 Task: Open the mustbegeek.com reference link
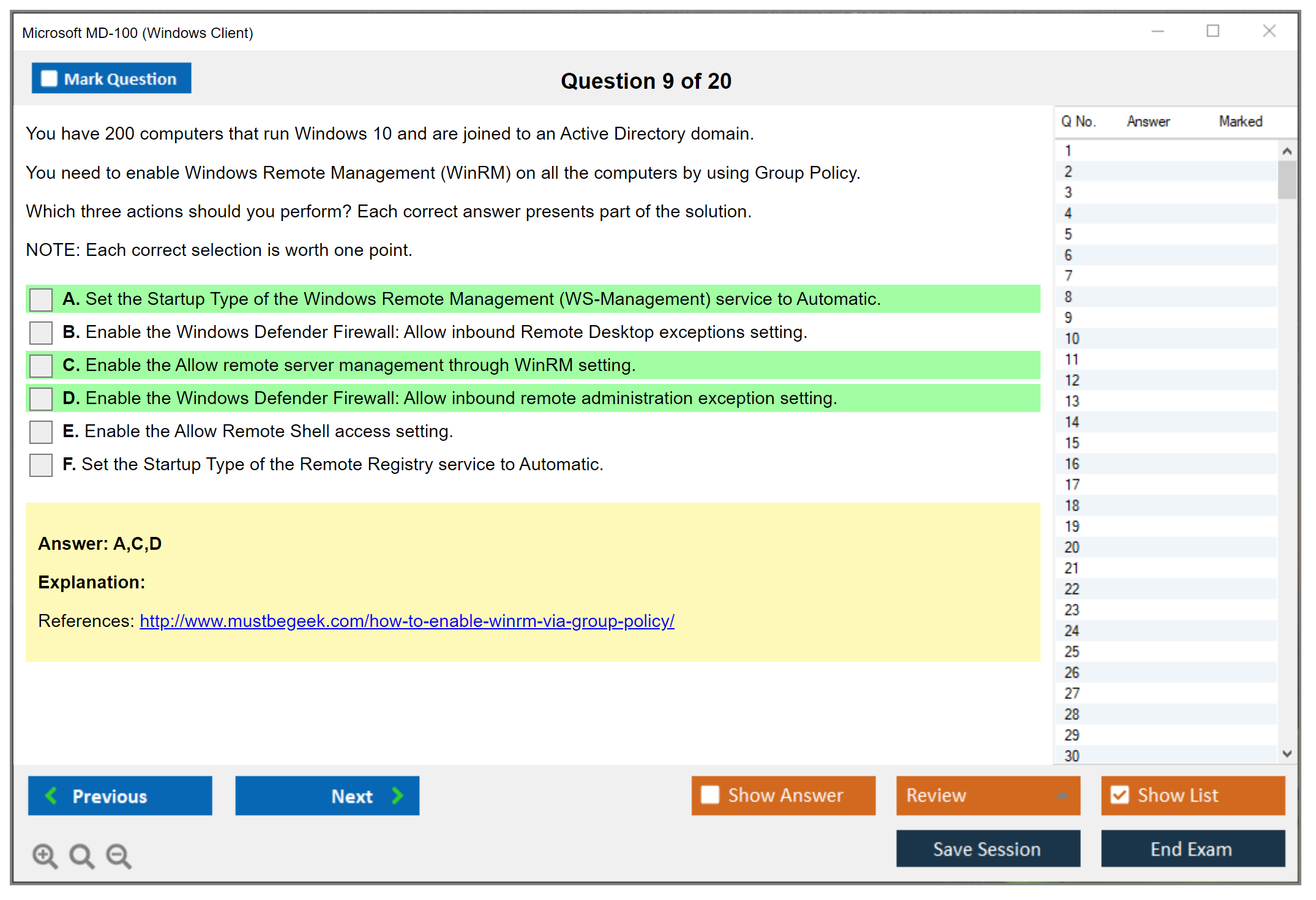tap(406, 621)
